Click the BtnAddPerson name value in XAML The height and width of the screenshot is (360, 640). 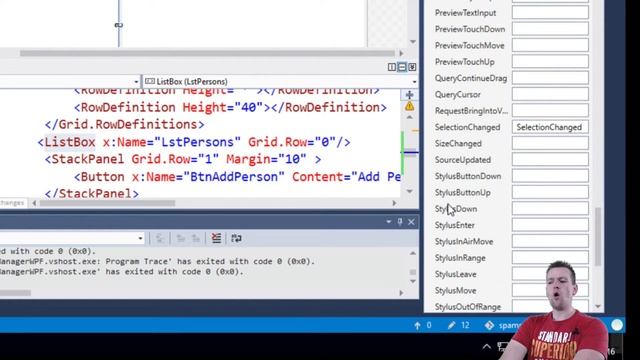[x=233, y=177]
